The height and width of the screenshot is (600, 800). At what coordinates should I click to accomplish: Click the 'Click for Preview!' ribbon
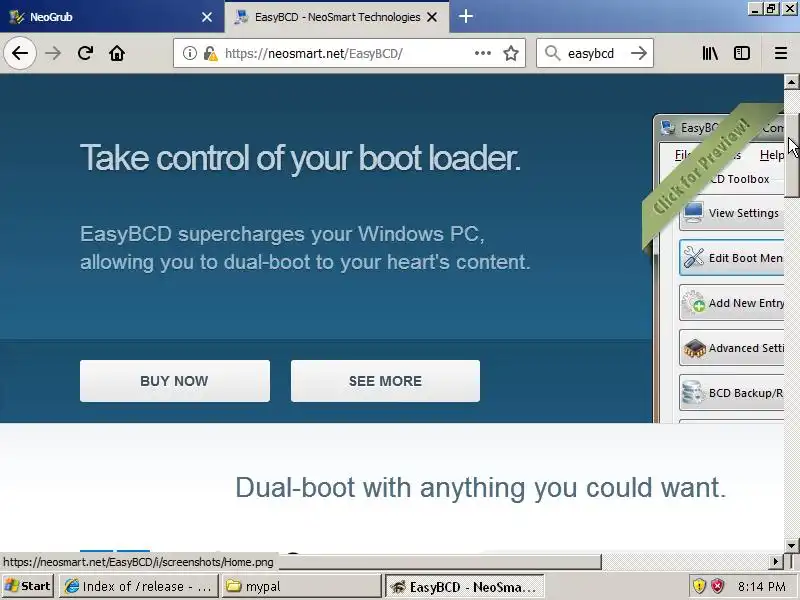click(704, 168)
